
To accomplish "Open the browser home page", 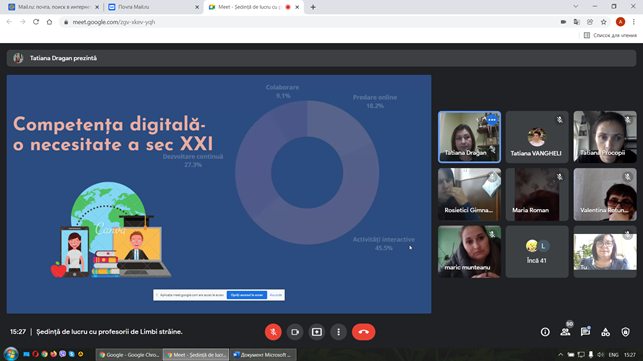I will [50, 22].
